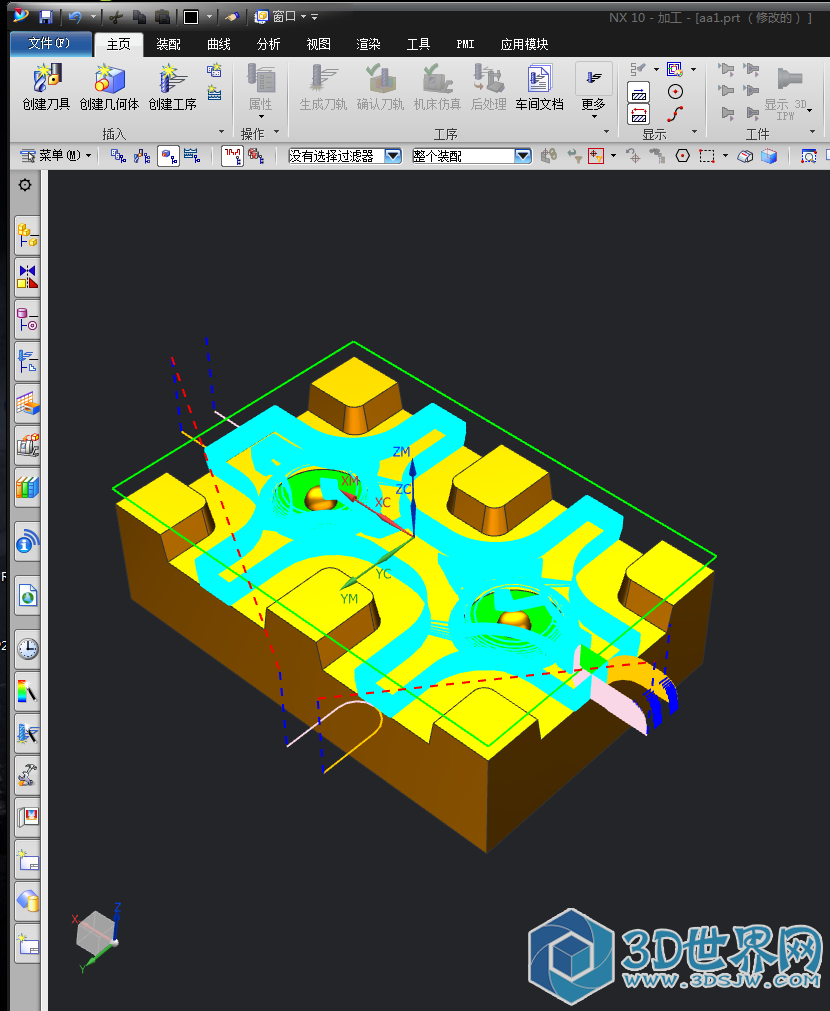Open the Menu (菜单) dropdown
This screenshot has height=1011, width=830.
pos(55,156)
